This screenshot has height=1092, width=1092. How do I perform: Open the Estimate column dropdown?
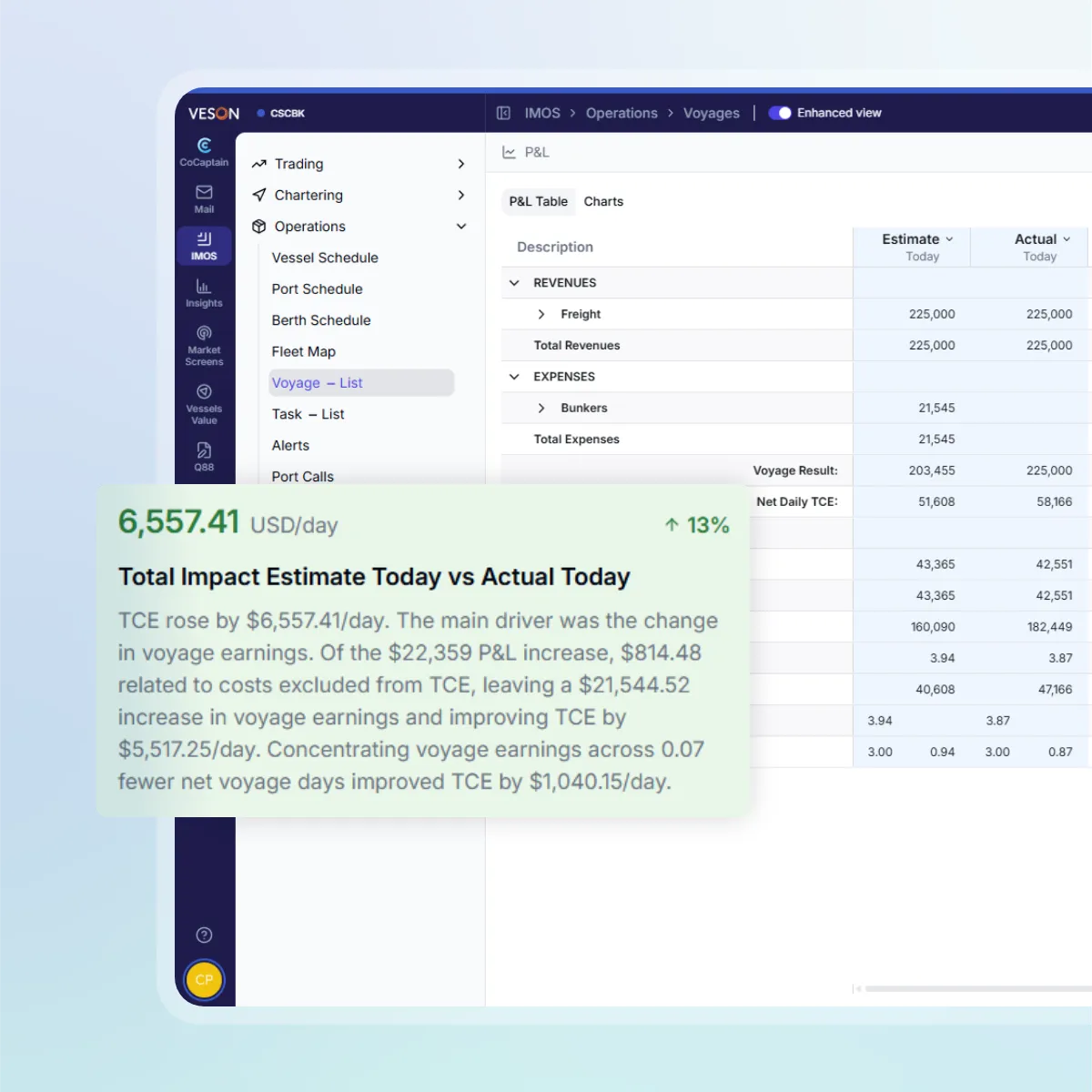pos(949,239)
